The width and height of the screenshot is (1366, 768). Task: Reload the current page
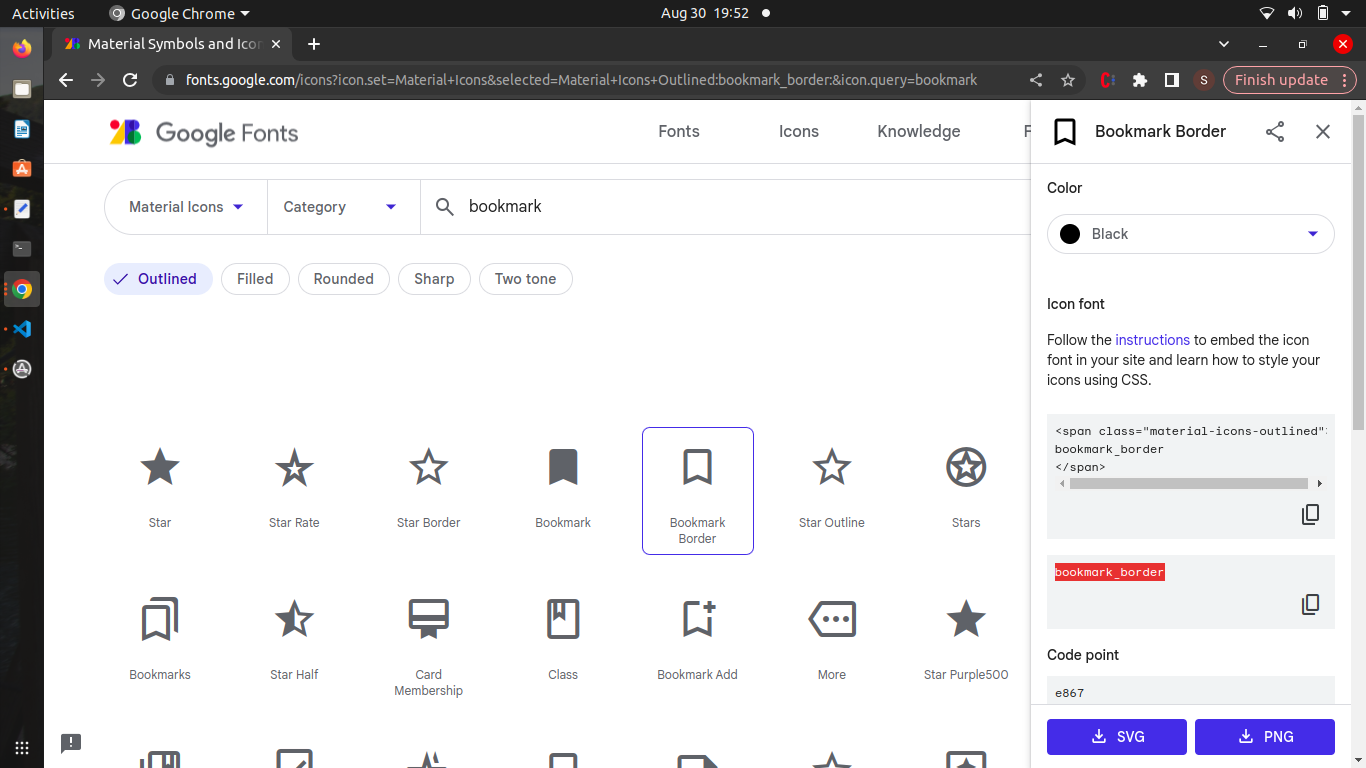pyautogui.click(x=130, y=80)
